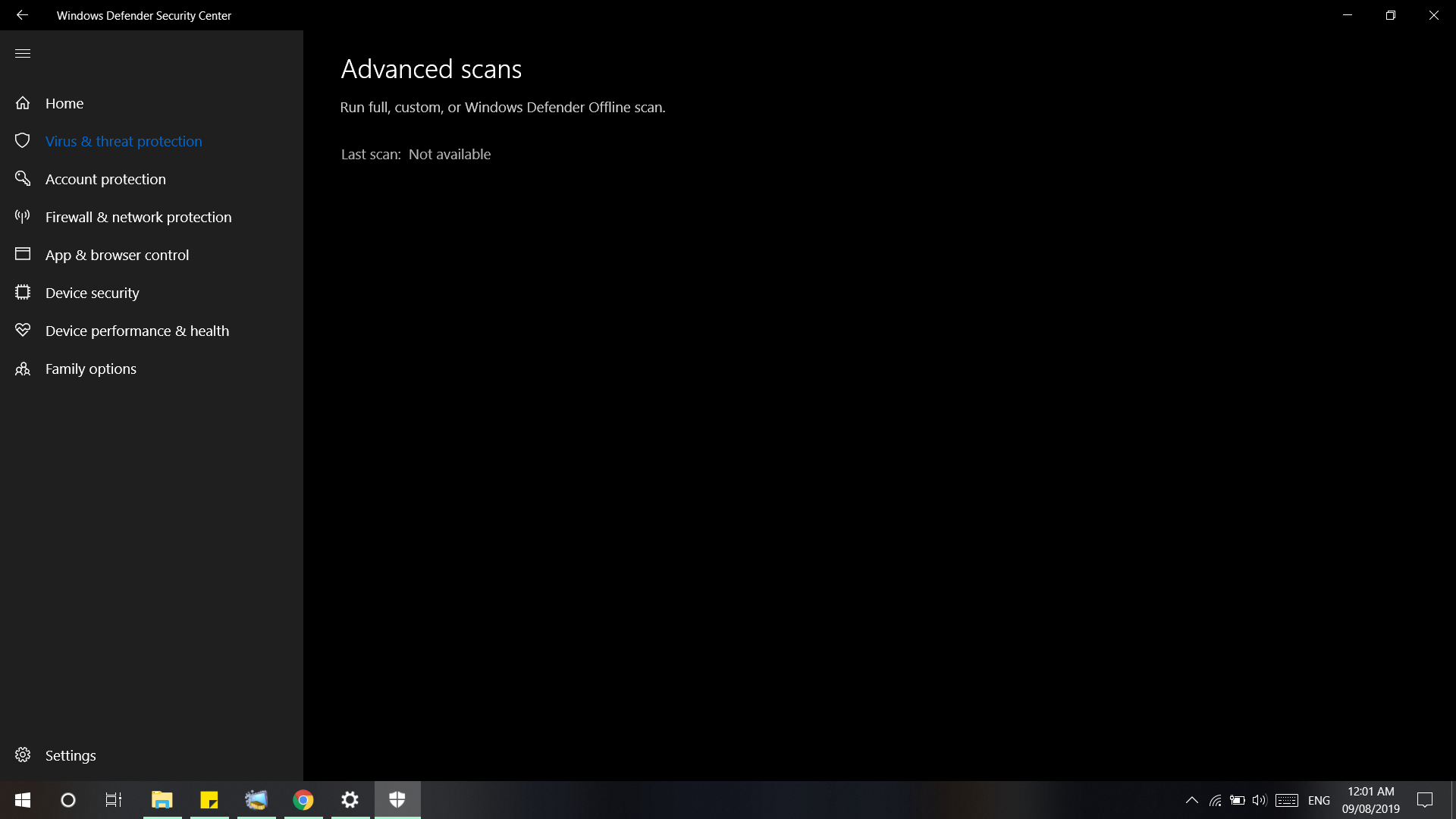Open Cortana search circle
The height and width of the screenshot is (819, 1456).
coord(68,800)
